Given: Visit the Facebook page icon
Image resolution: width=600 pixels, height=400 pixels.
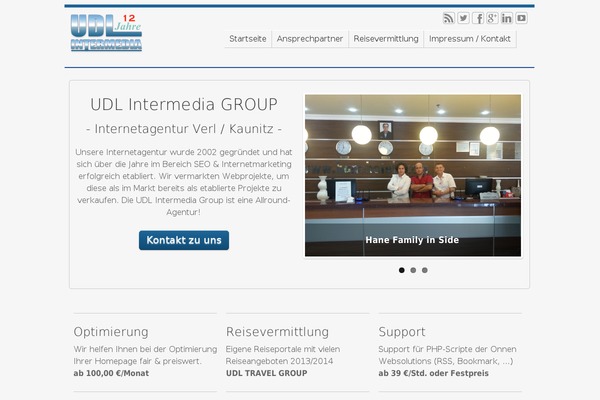Looking at the screenshot, I should (478, 18).
